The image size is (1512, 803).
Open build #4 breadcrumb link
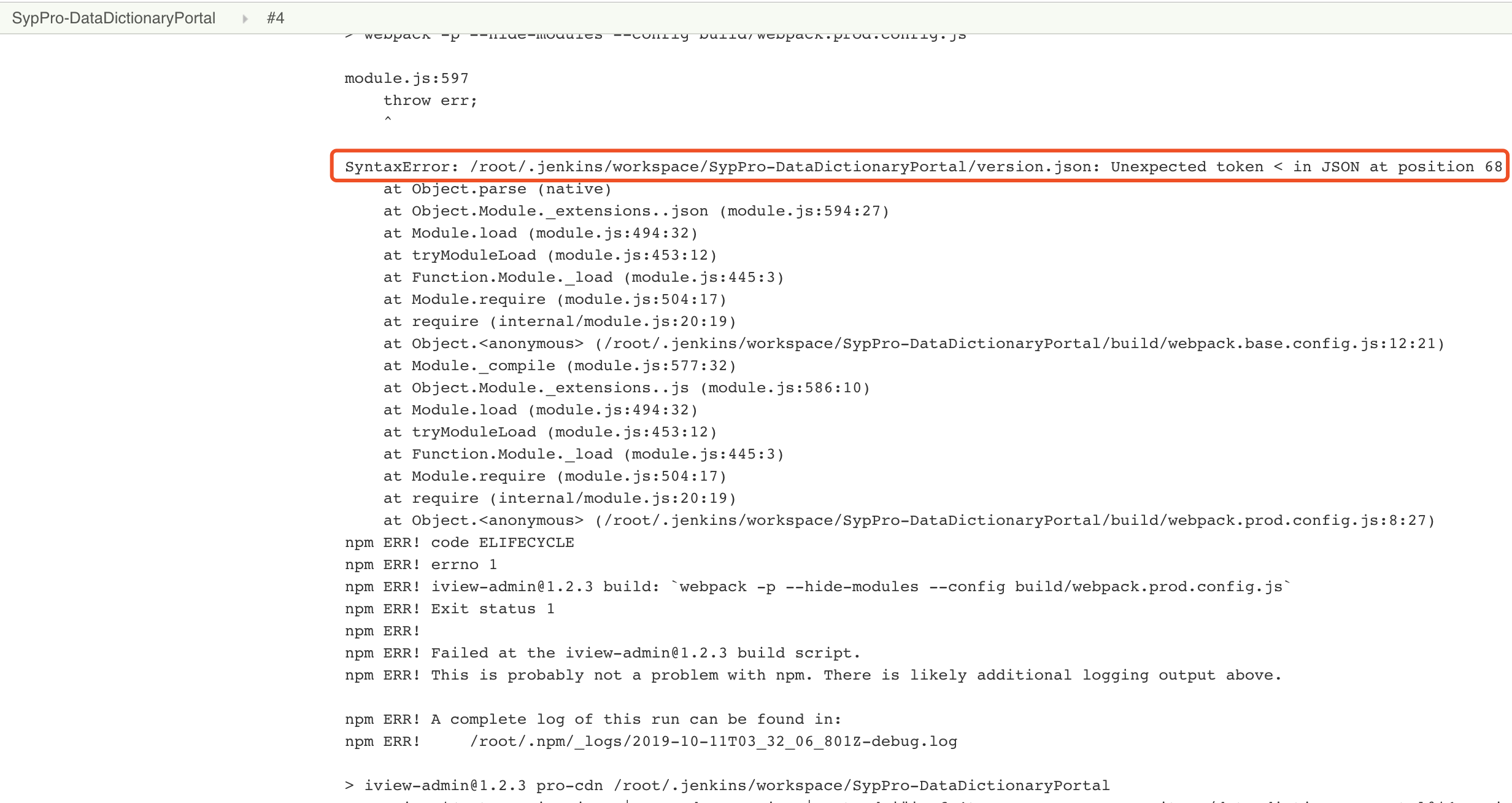276,18
